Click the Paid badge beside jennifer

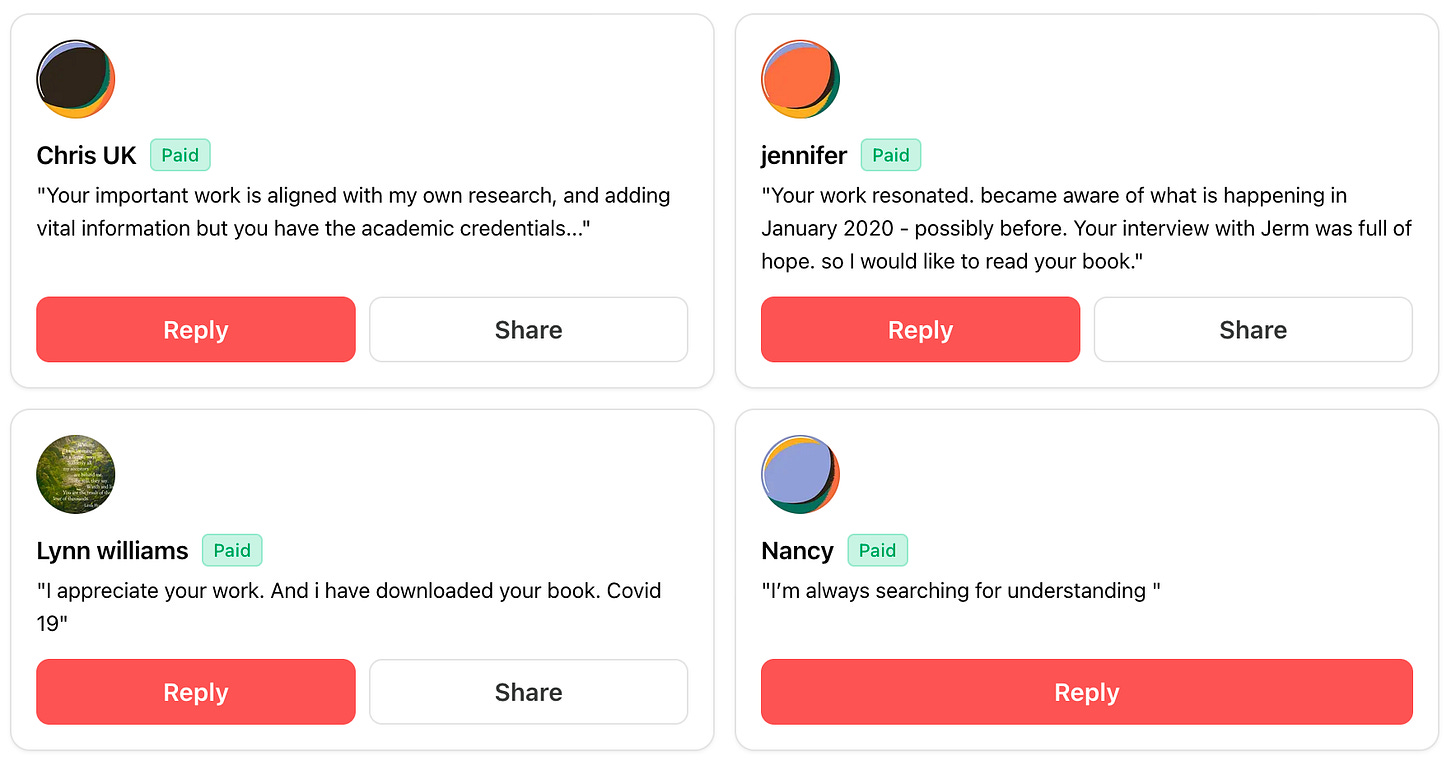[x=890, y=155]
